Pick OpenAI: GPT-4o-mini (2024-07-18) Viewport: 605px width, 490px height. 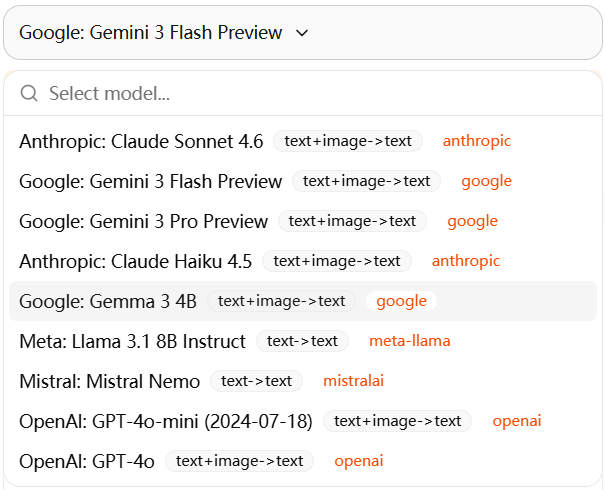click(165, 421)
